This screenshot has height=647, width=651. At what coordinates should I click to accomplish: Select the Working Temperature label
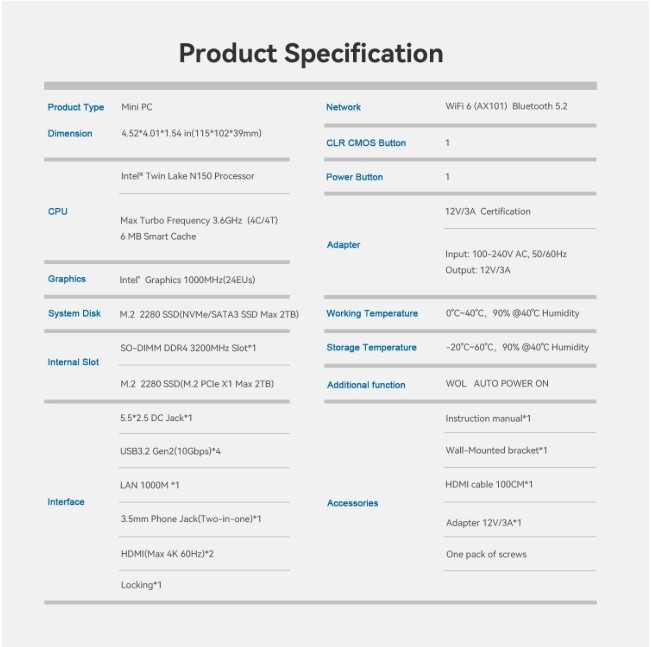tap(372, 314)
